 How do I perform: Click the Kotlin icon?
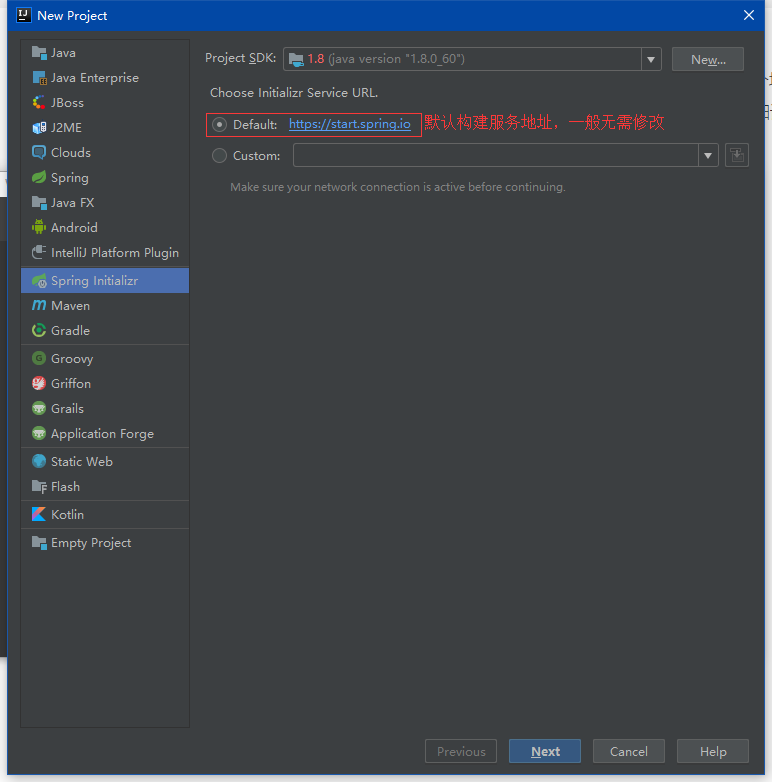[39, 514]
